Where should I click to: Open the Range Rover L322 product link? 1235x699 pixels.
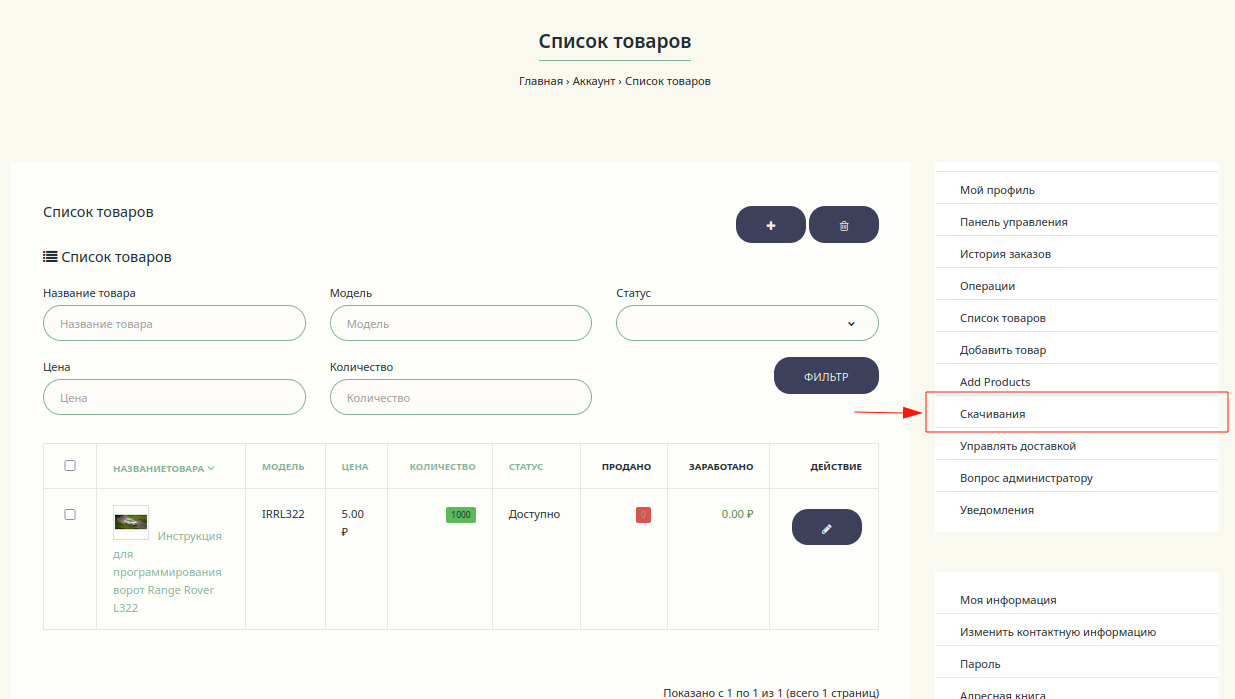click(x=167, y=572)
